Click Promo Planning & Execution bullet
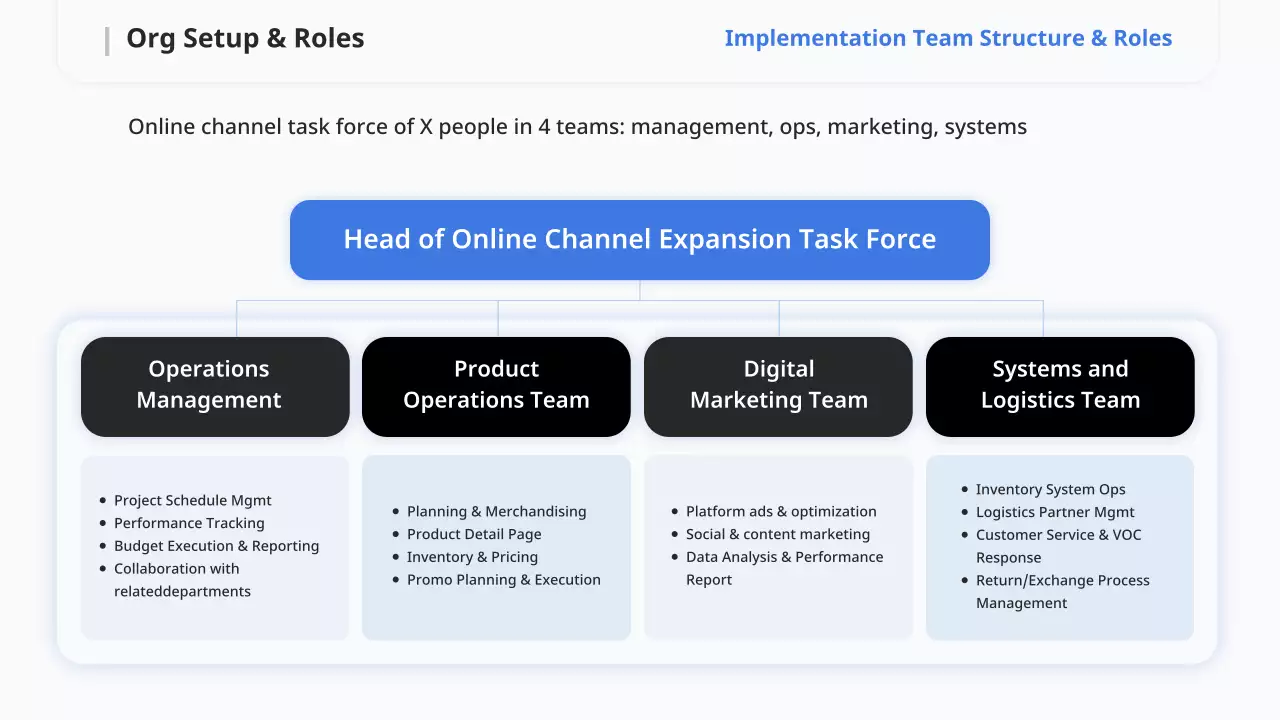 [x=503, y=580]
